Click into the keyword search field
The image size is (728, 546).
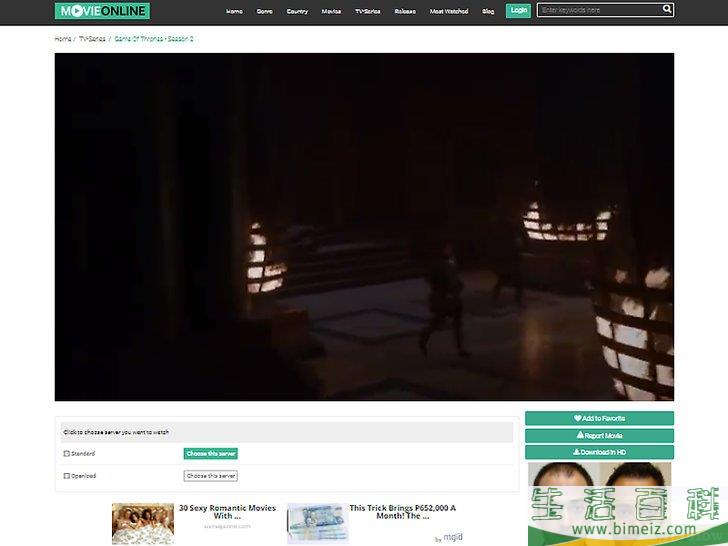click(598, 10)
